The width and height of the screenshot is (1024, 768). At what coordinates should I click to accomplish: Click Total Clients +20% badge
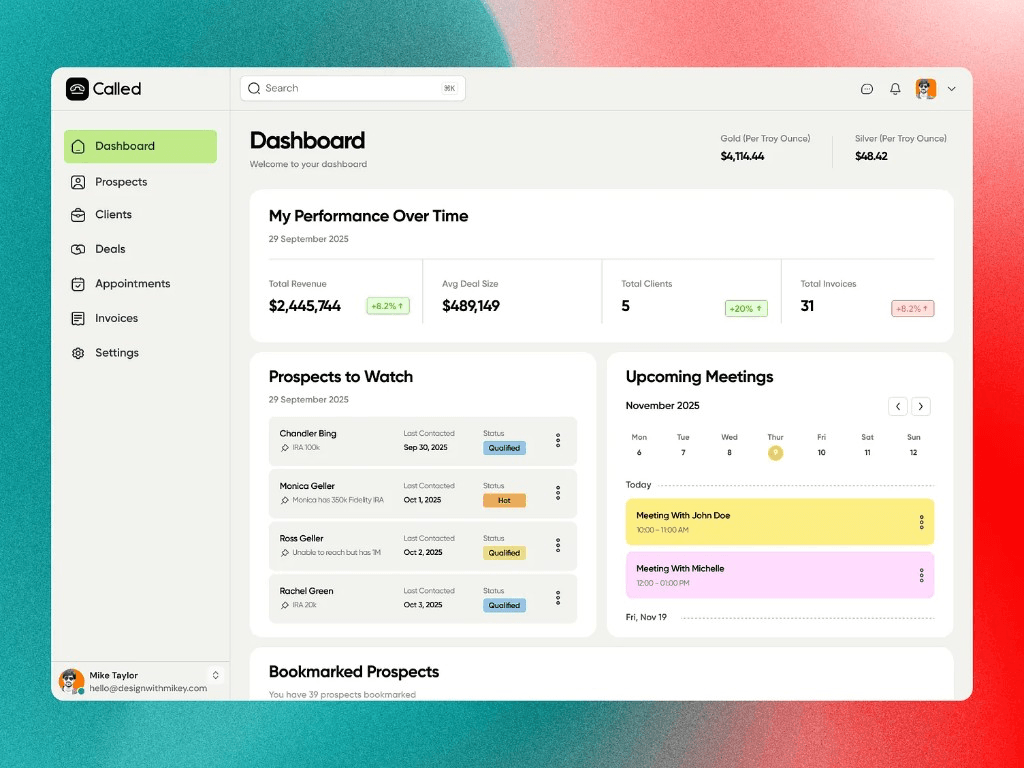(746, 308)
